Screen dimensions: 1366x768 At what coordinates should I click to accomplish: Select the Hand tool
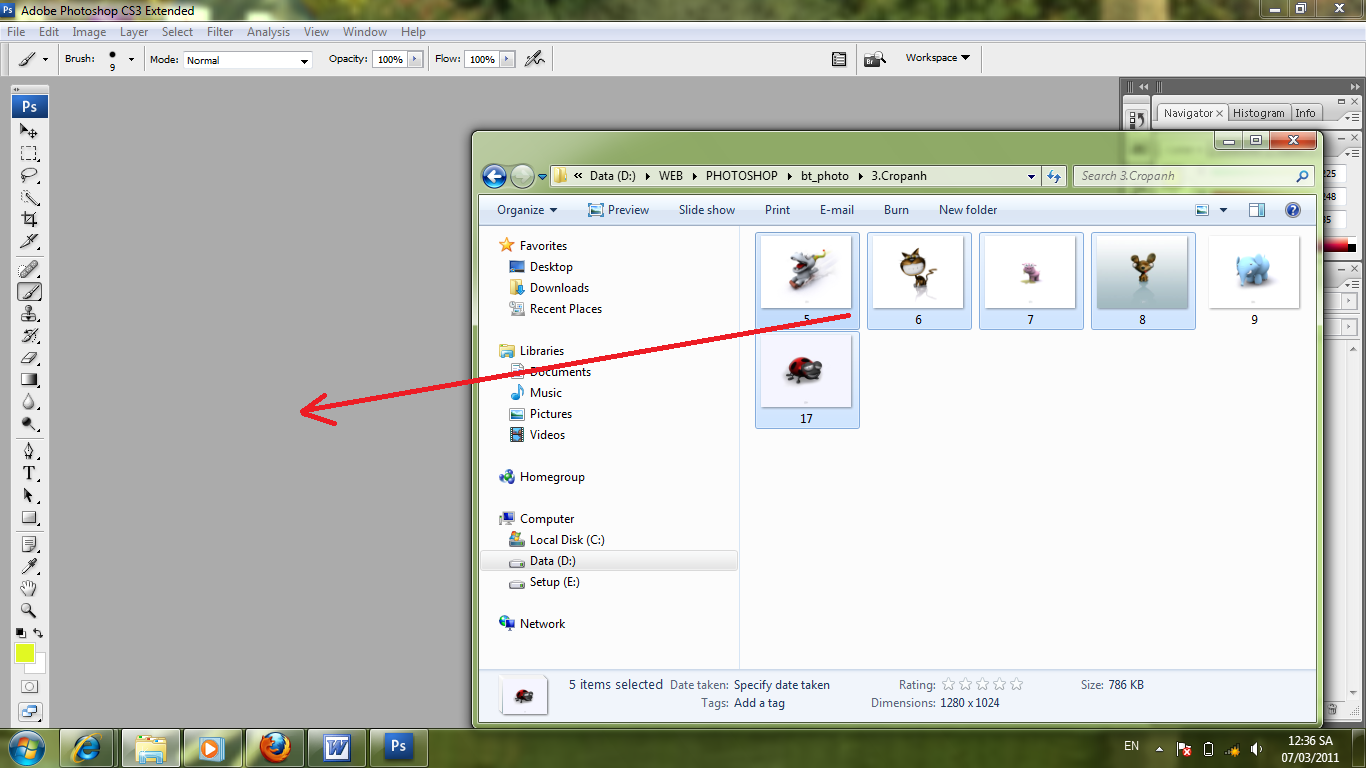coord(29,588)
